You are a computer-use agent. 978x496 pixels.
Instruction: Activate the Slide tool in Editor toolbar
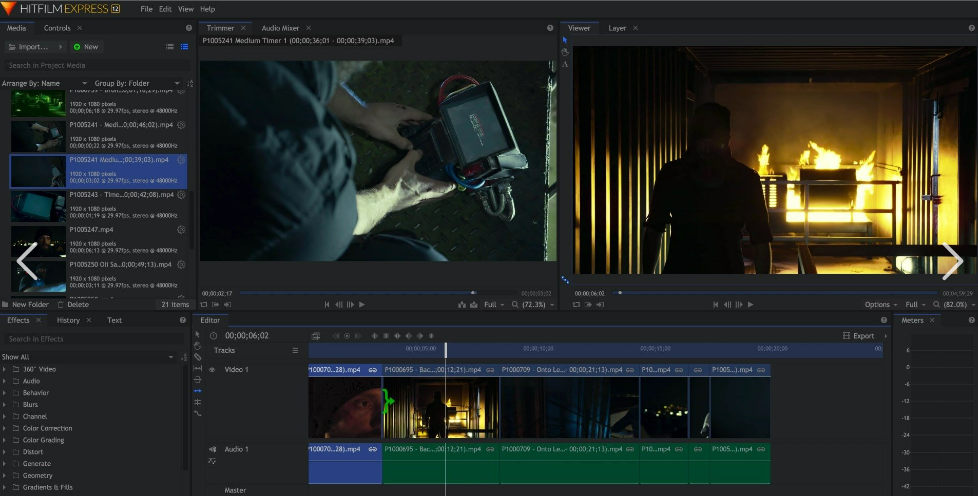coord(198,379)
